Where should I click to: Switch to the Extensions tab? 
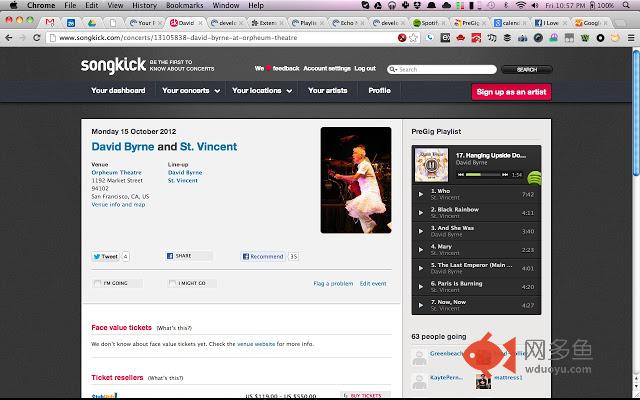click(x=267, y=23)
